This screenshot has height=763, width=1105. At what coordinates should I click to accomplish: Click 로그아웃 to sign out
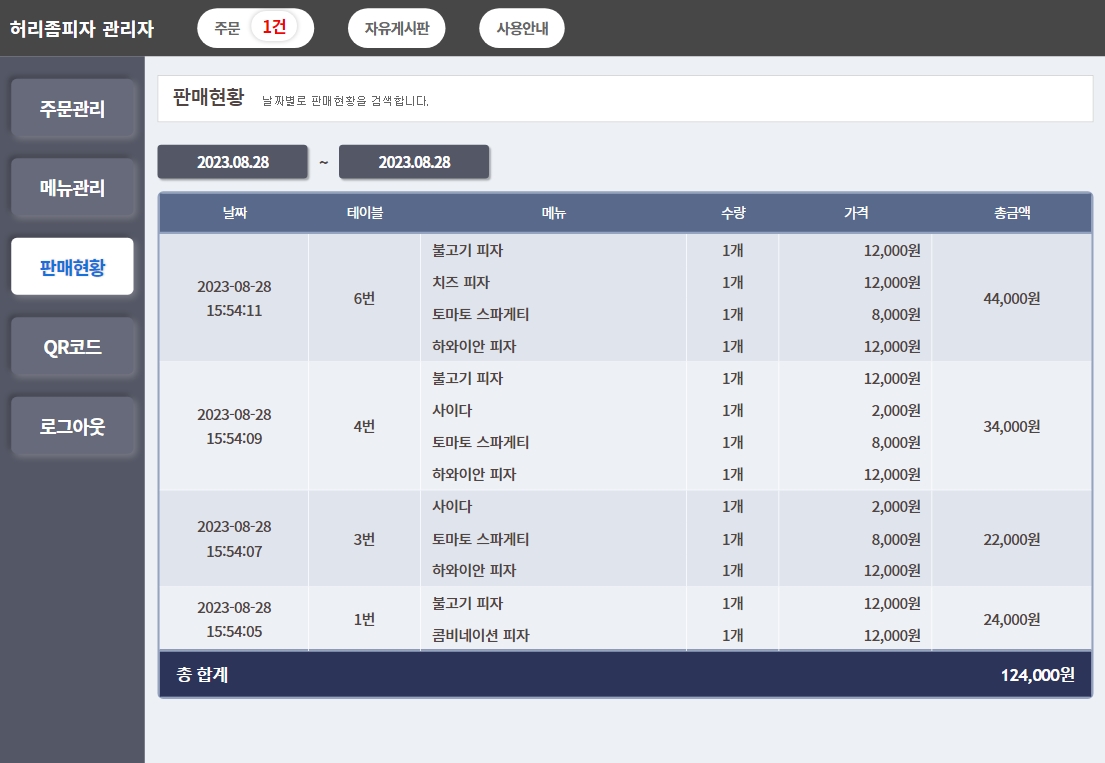click(x=73, y=426)
